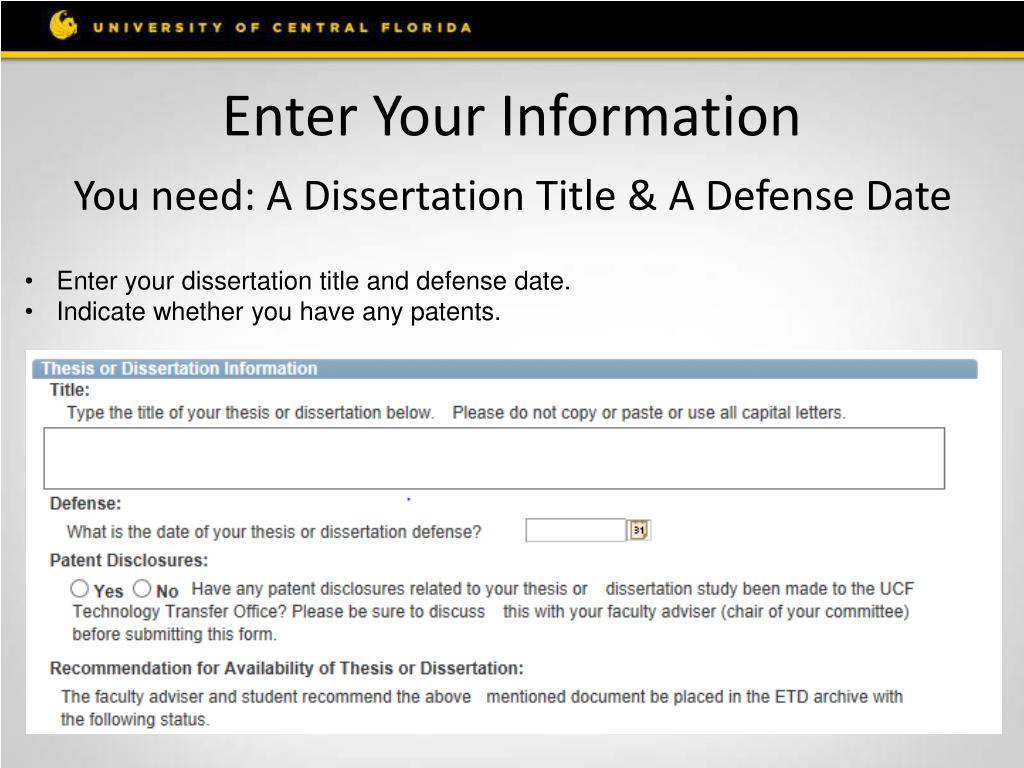
Task: Click 'Recommendation for Availability of Thesis or Dissertation:' heading
Action: (287, 669)
